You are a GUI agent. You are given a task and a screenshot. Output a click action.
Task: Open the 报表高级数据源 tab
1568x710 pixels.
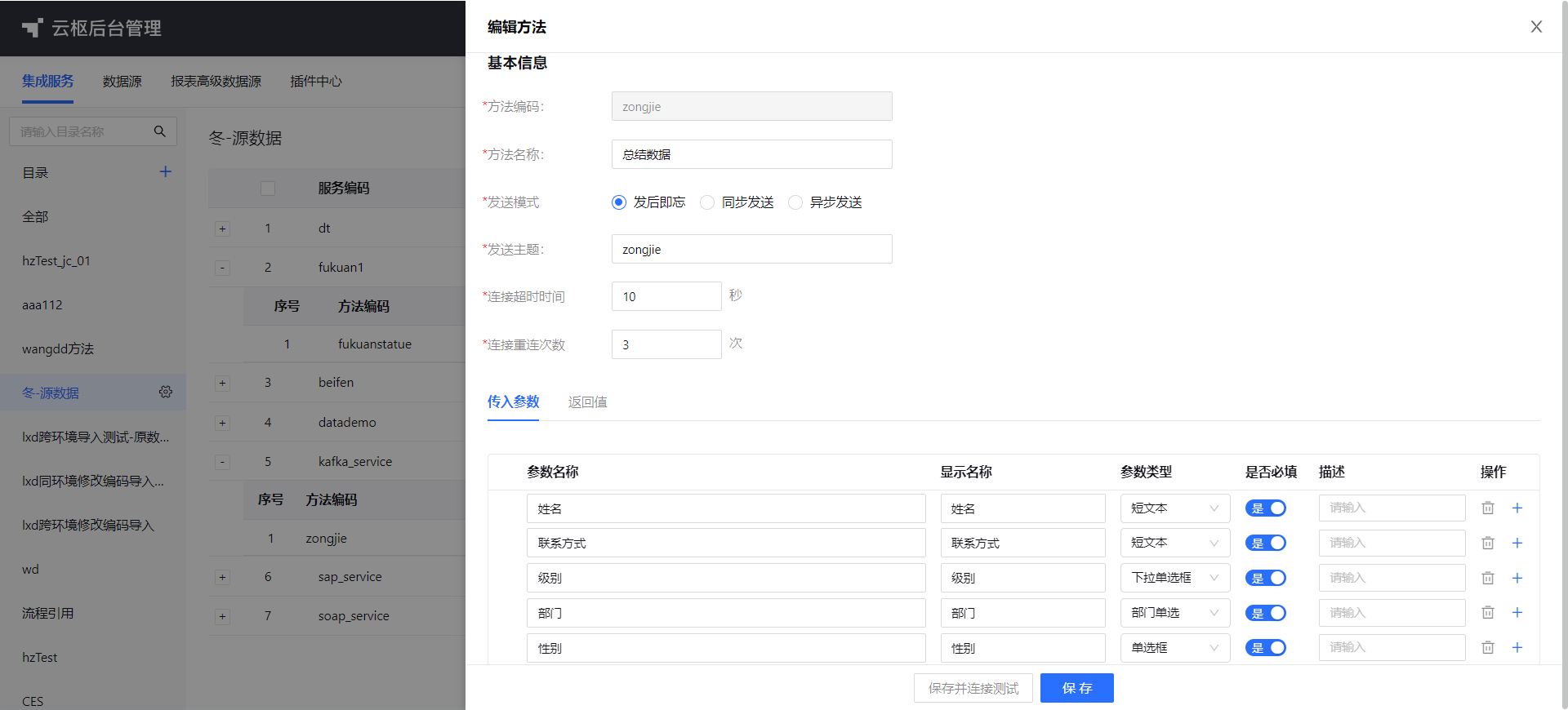pyautogui.click(x=216, y=82)
